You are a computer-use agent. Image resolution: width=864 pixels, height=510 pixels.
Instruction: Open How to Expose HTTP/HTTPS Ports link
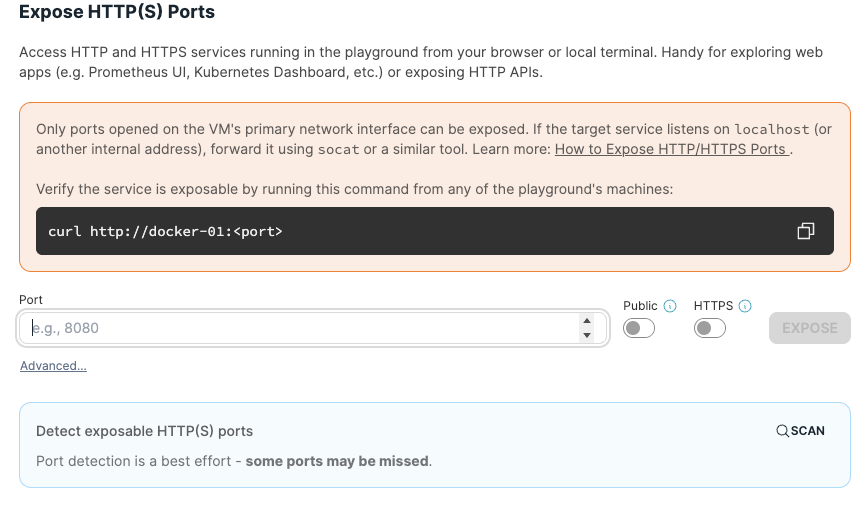[x=672, y=149]
